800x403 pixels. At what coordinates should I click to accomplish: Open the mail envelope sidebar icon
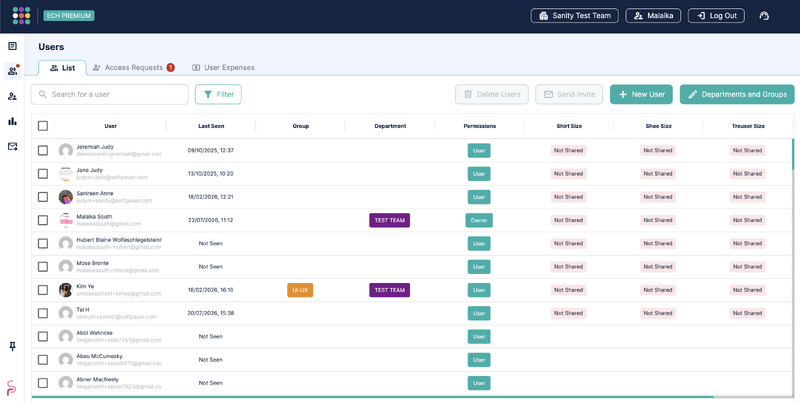tap(12, 146)
